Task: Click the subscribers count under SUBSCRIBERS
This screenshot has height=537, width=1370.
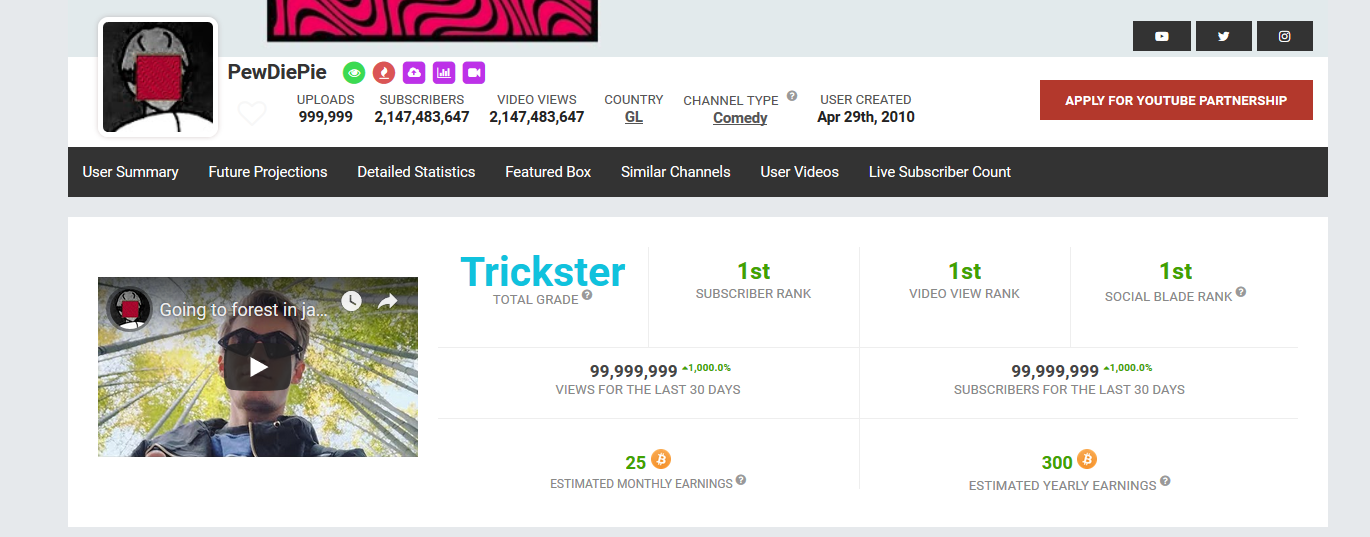Action: (x=422, y=117)
